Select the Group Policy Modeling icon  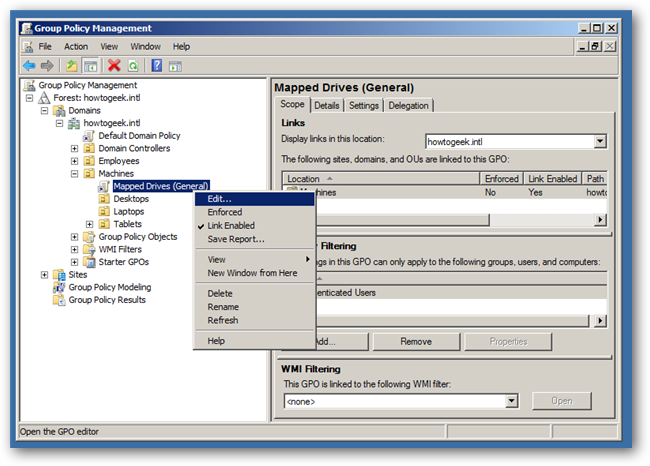click(x=59, y=287)
